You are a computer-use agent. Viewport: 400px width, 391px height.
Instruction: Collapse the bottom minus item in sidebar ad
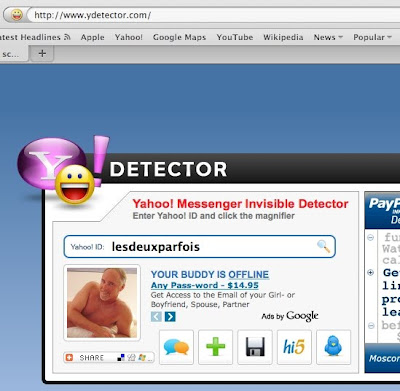pyautogui.click(x=371, y=325)
